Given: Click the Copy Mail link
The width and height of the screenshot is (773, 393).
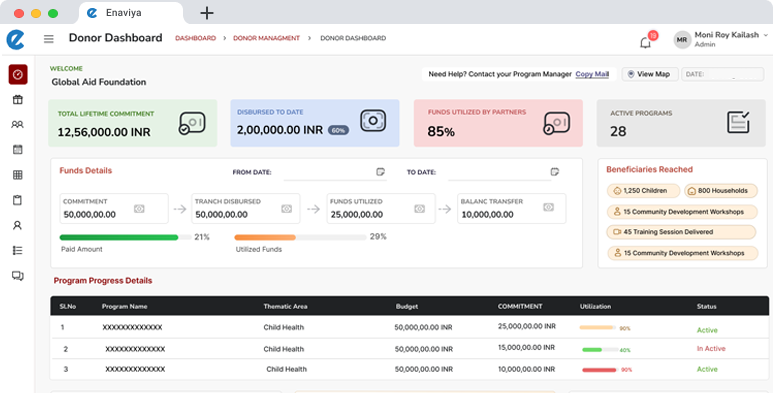Looking at the screenshot, I should [x=592, y=74].
